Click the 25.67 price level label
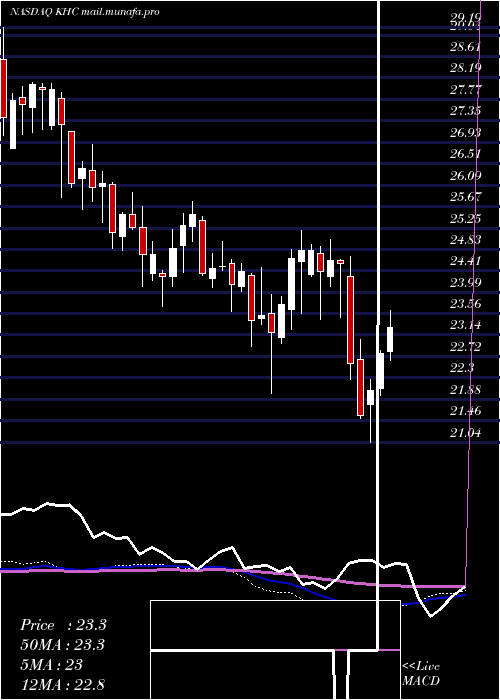This screenshot has height=700, width=500. click(x=465, y=197)
